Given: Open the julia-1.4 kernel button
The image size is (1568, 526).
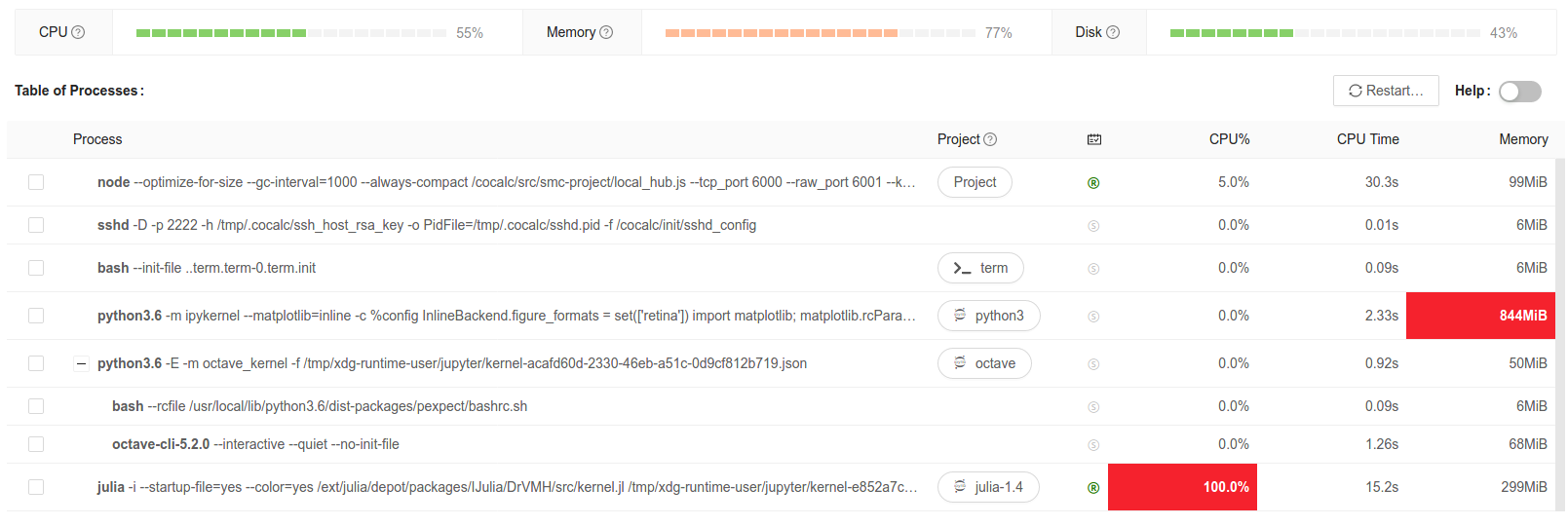Looking at the screenshot, I should click(988, 487).
